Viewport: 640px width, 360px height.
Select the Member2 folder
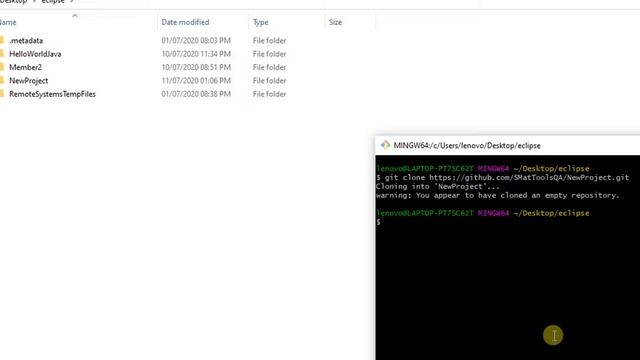pos(25,67)
